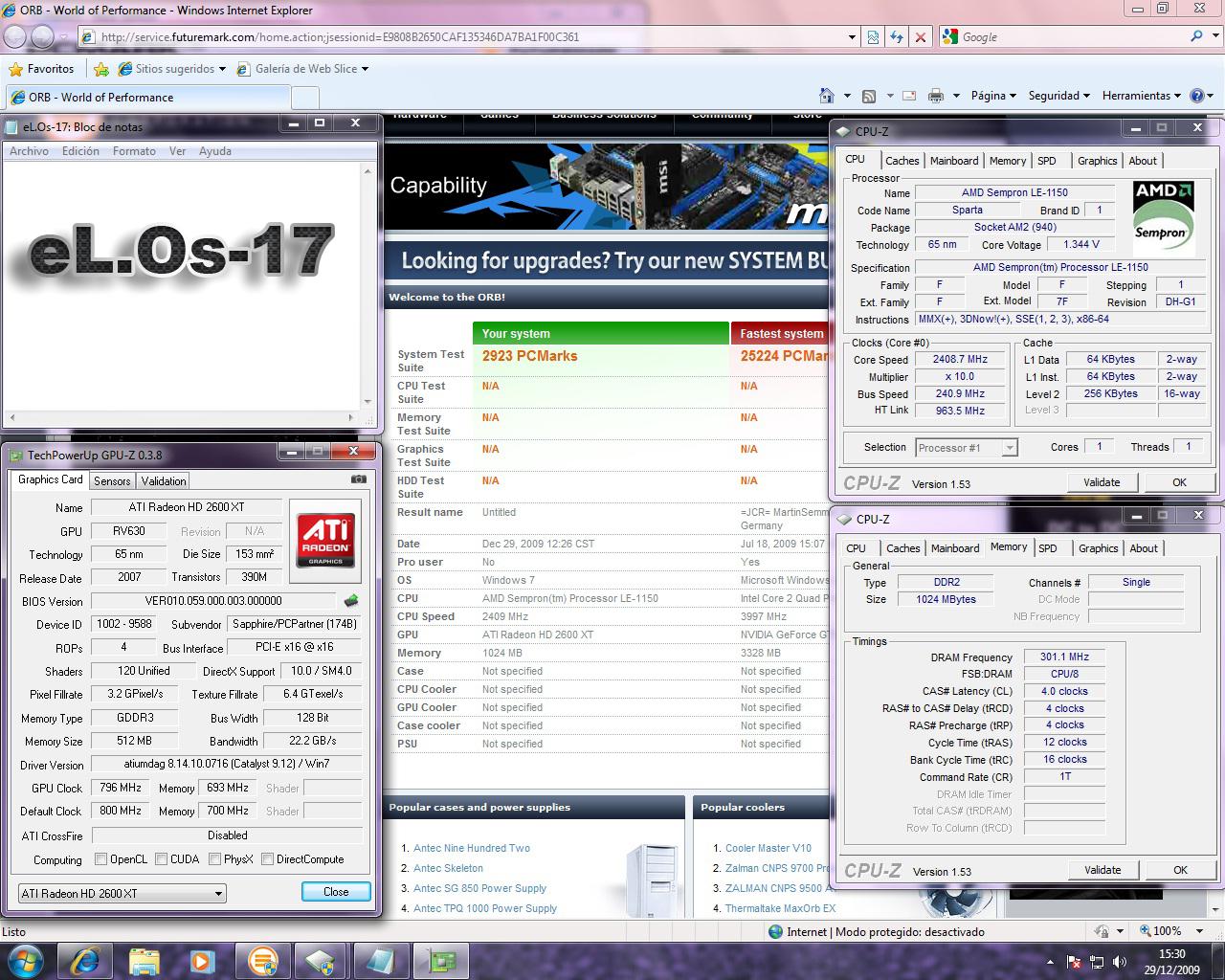
Task: Switch to Sensors tab in GPU-Z
Action: coord(112,480)
